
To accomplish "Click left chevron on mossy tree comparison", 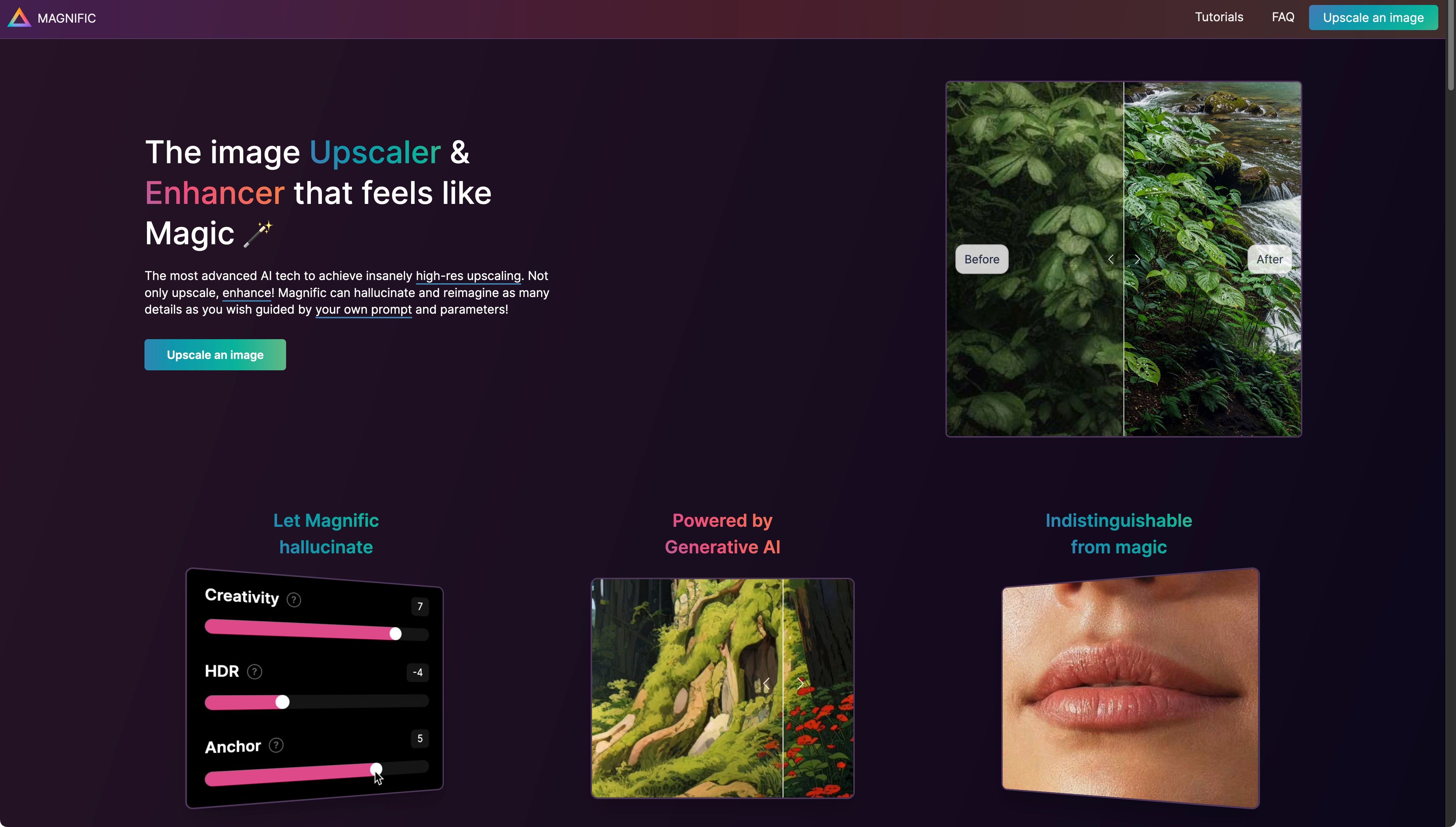I will pos(766,683).
